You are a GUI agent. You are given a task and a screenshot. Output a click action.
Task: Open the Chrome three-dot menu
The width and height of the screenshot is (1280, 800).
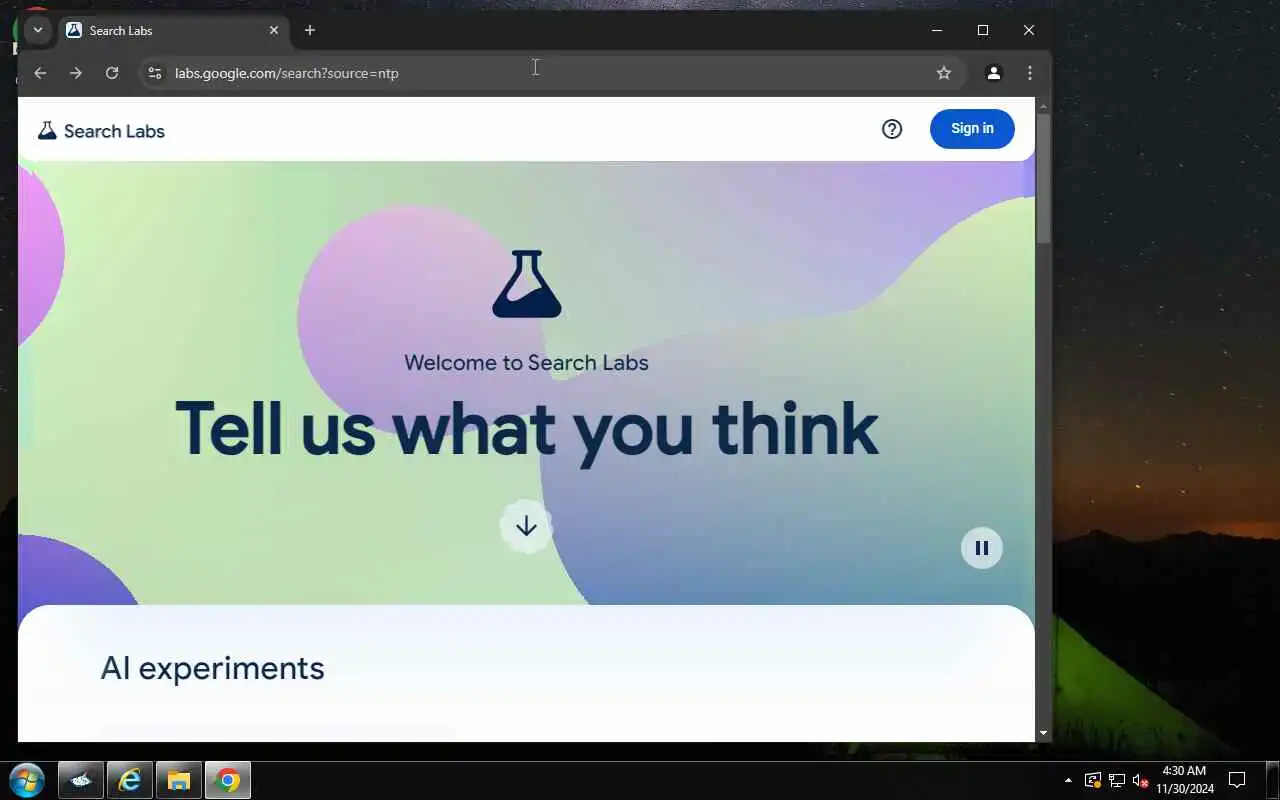pyautogui.click(x=1030, y=73)
